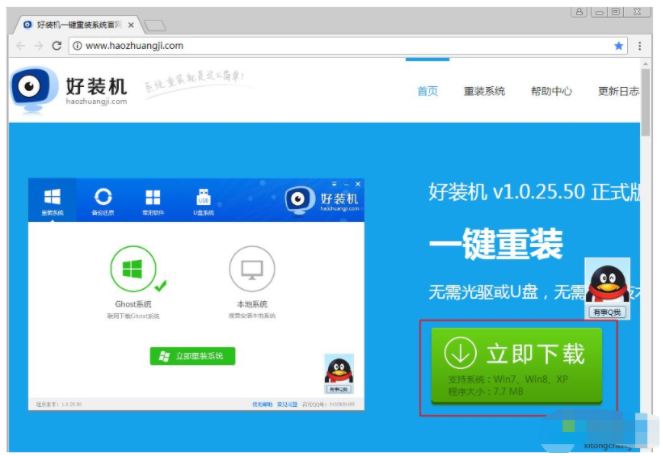Click the 常见问题 link in preview footer
The width and height of the screenshot is (664, 456).
click(x=287, y=404)
